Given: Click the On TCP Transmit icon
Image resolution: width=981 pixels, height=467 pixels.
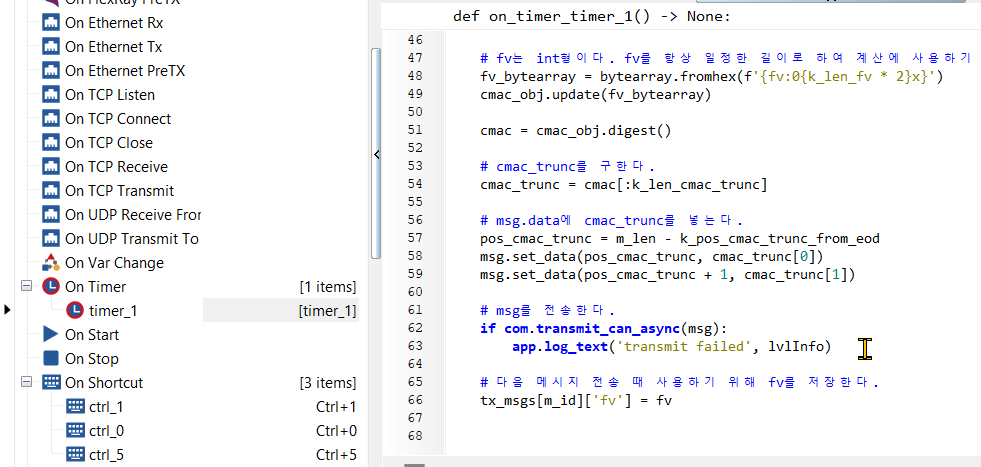Looking at the screenshot, I should 51,191.
